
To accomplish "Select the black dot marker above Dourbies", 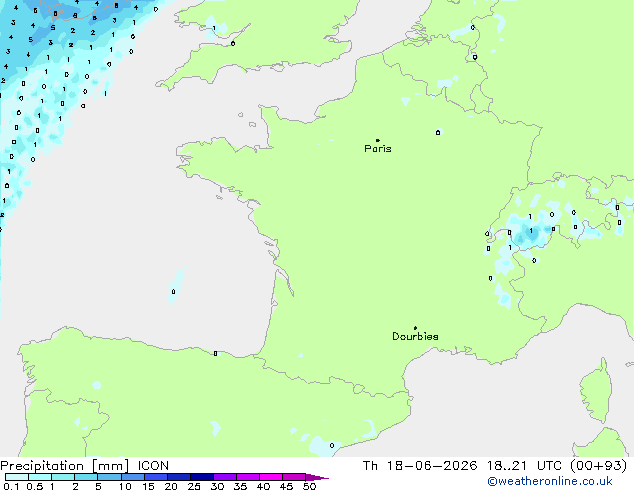I will (415, 328).
